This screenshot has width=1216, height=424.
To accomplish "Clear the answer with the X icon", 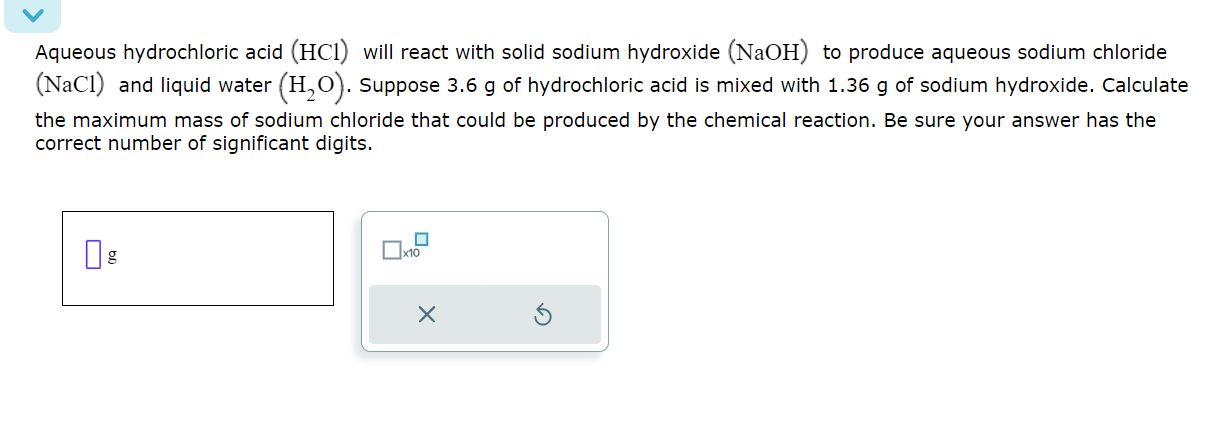I will click(426, 316).
